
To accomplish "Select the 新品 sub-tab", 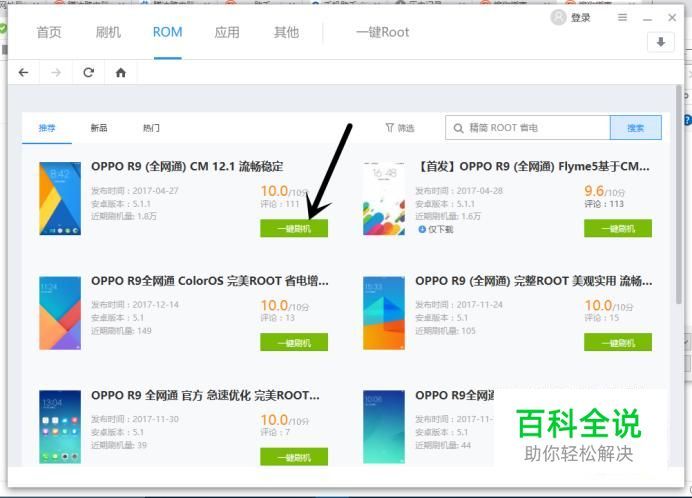I will [x=99, y=128].
